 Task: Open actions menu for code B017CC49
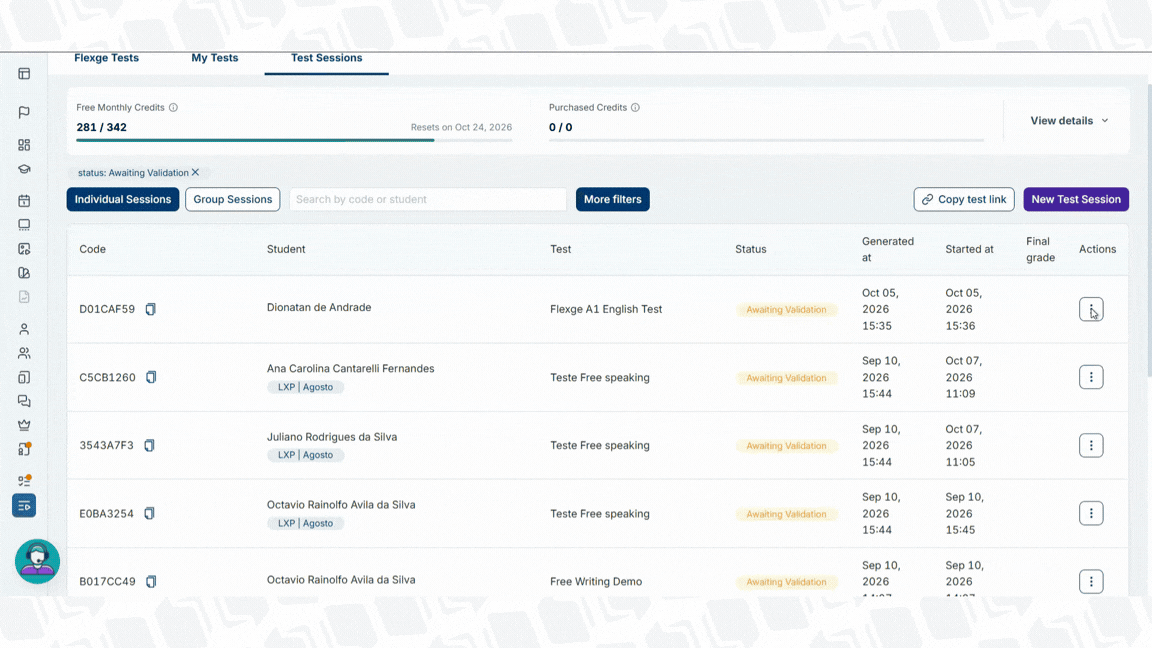[1091, 581]
